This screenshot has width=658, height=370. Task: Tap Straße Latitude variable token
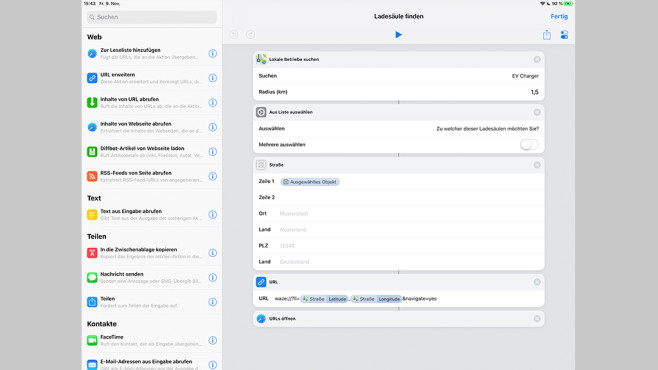324,299
